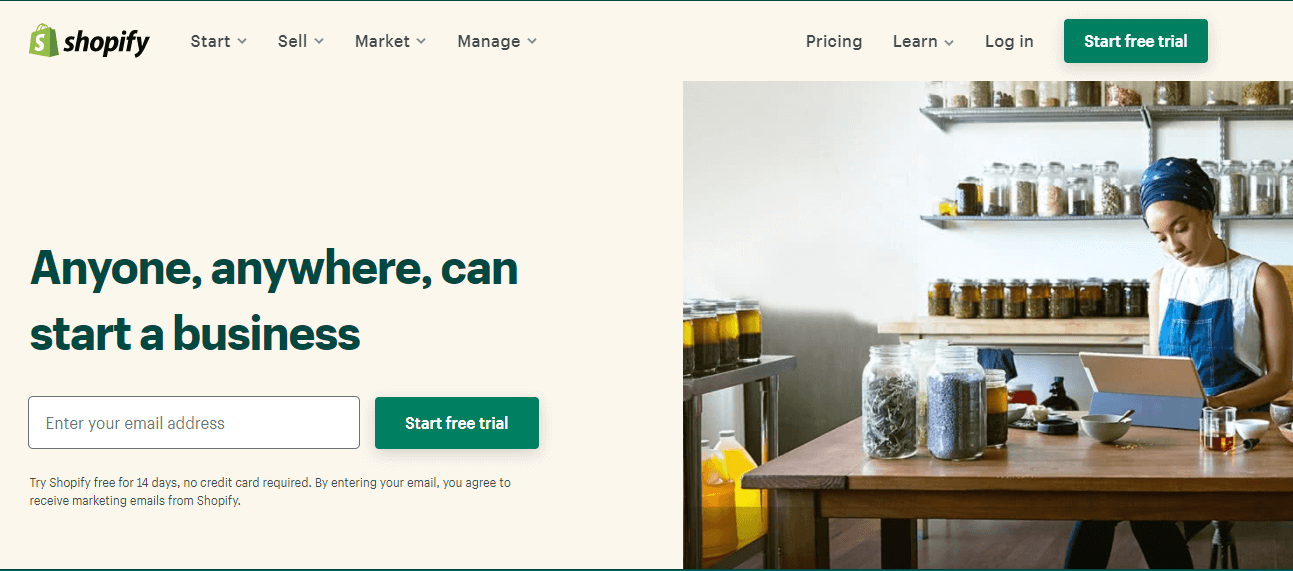
Task: Click the 14 days free trial disclaimer text
Action: (270, 492)
